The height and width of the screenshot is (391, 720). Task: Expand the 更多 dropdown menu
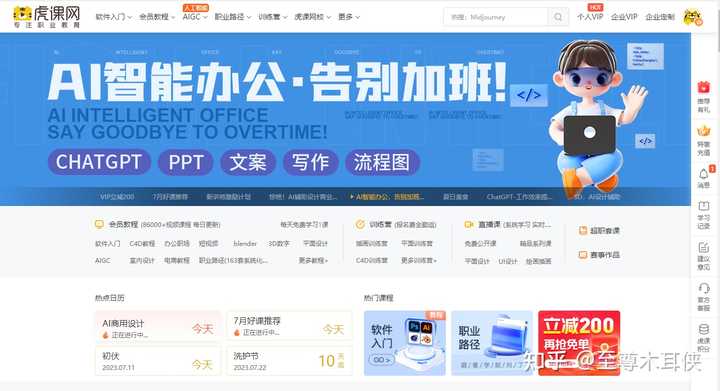coord(349,17)
